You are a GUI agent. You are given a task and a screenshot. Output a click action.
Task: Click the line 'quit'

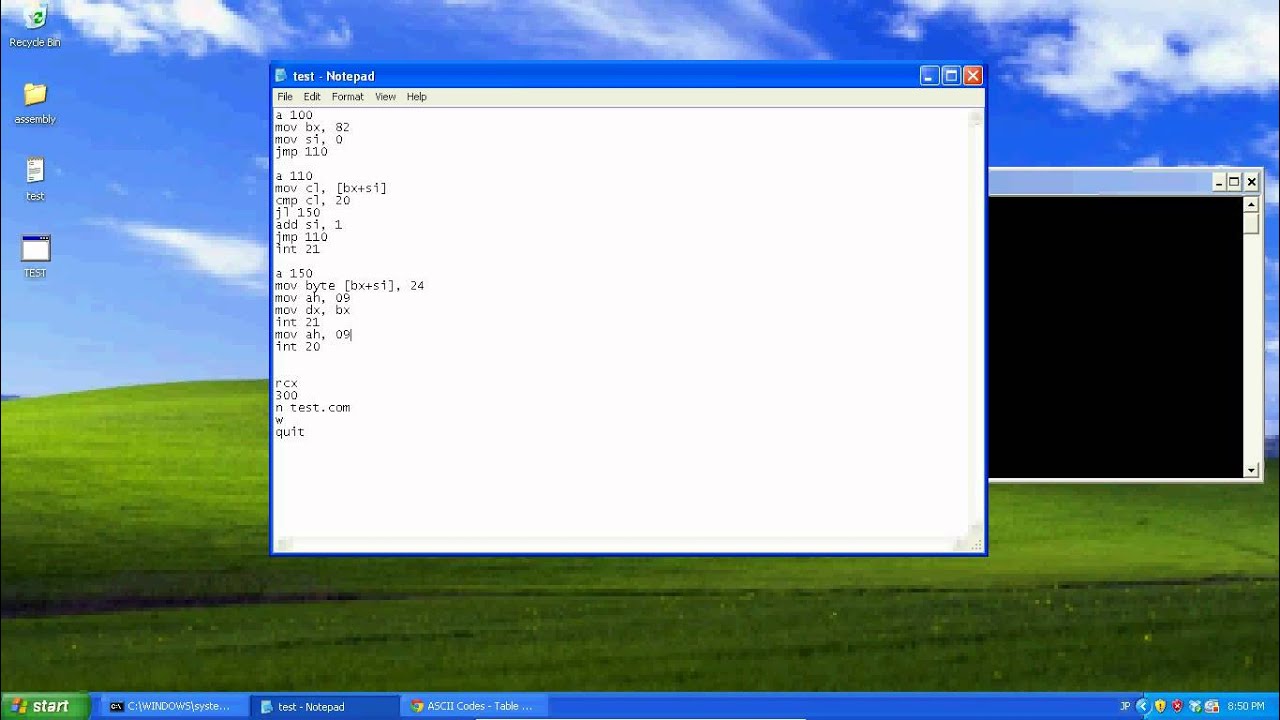290,432
